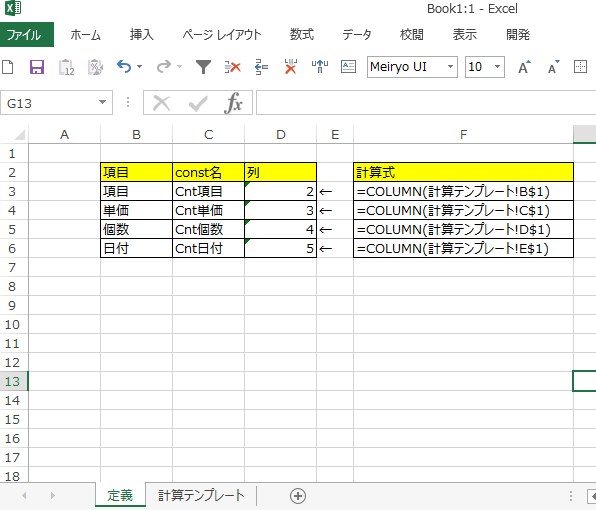The image size is (596, 510).
Task: Open the データ ribbon tab
Action: [357, 35]
